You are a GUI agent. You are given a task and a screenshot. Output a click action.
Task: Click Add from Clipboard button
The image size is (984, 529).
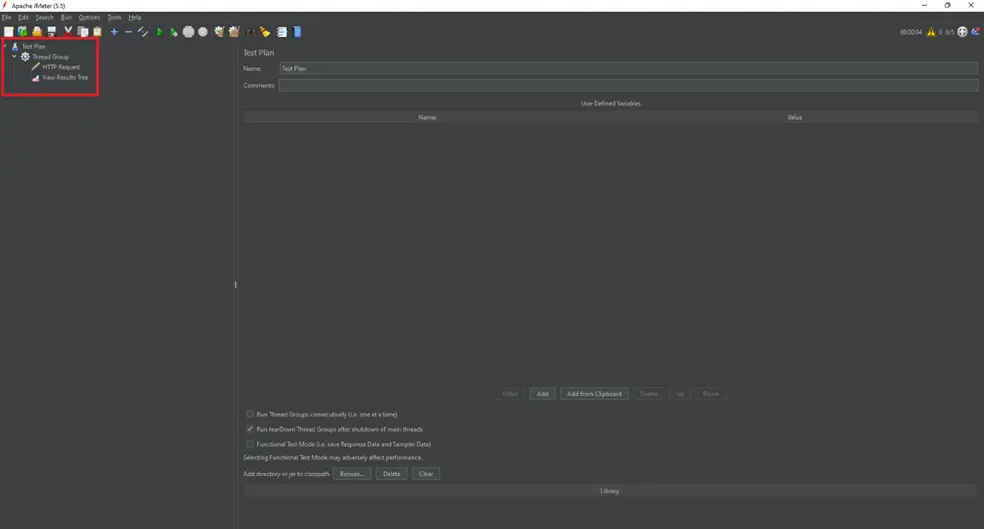pos(594,394)
